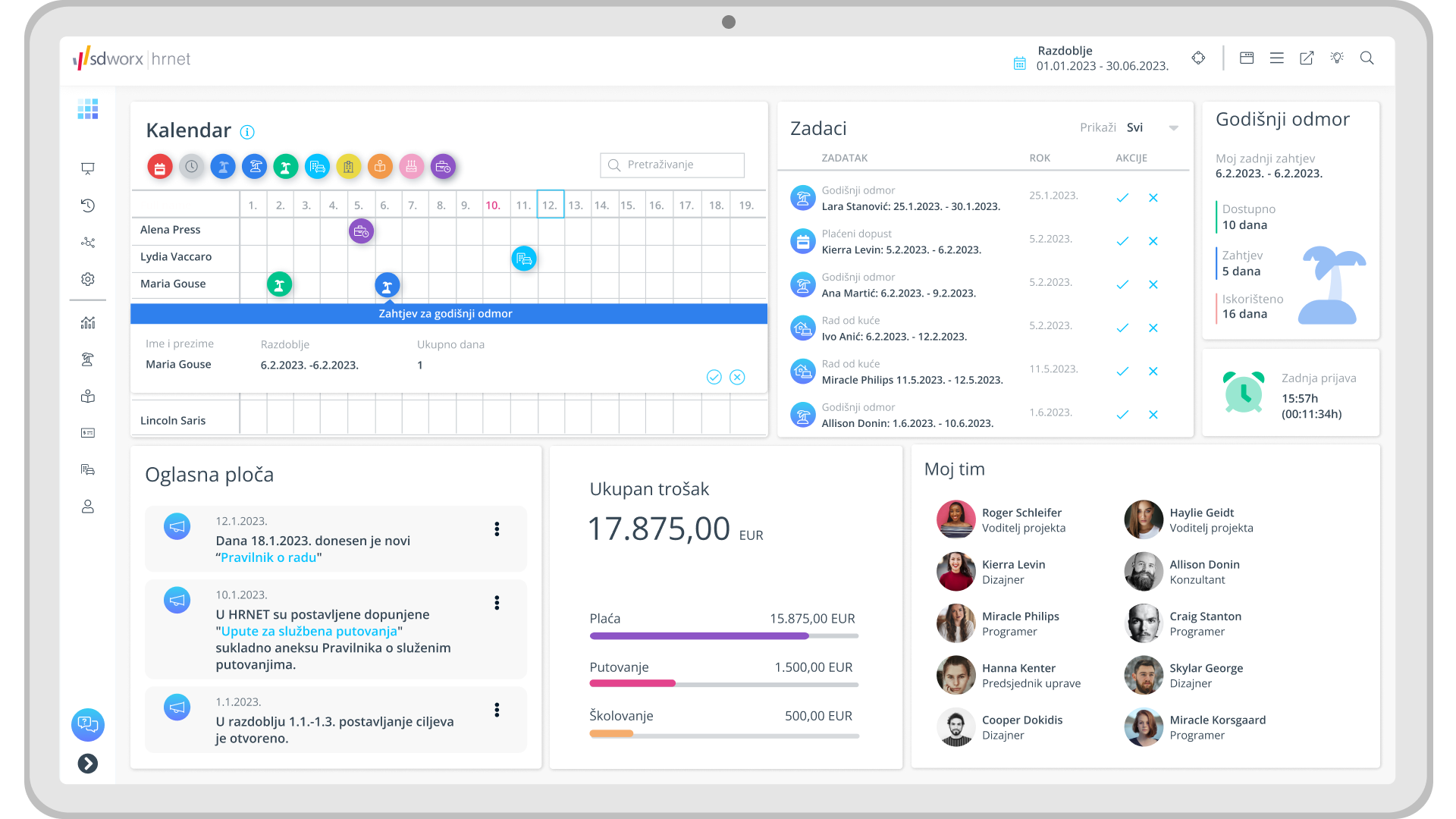Toggle the yellow hospital building filter
1456x819 pixels.
[348, 166]
